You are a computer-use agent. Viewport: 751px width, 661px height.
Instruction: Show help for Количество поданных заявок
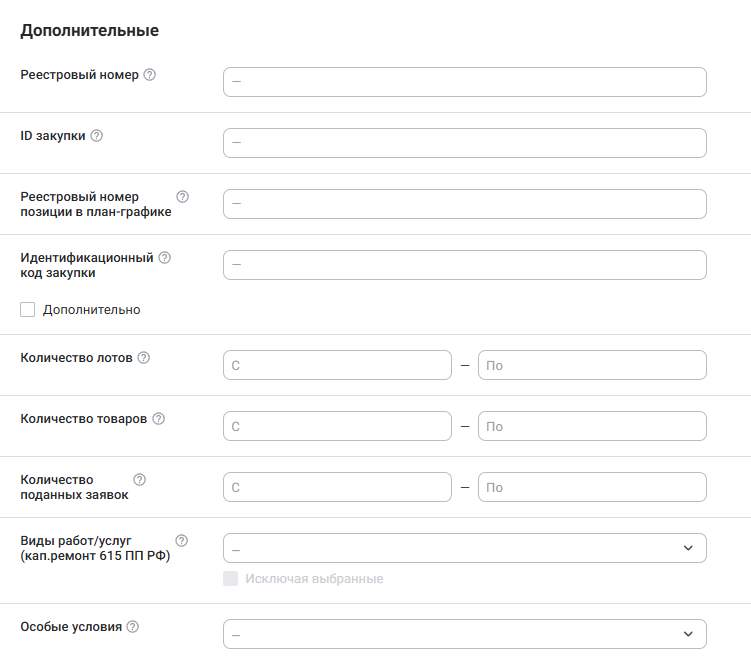139,480
